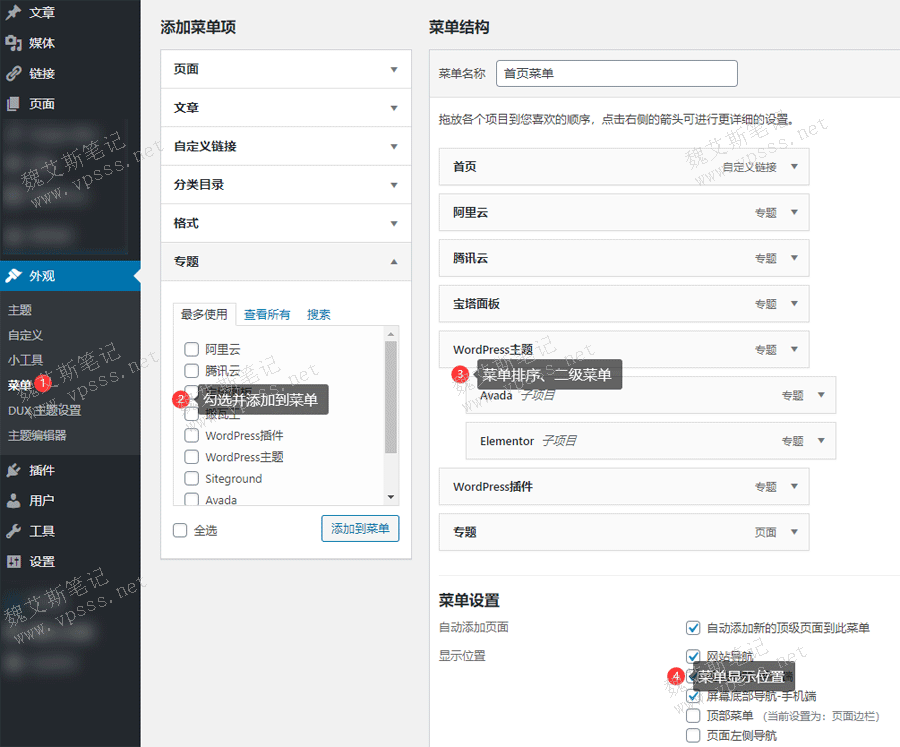Click the pages icon next to 页面
Screen dimensions: 900x747
(x=14, y=103)
